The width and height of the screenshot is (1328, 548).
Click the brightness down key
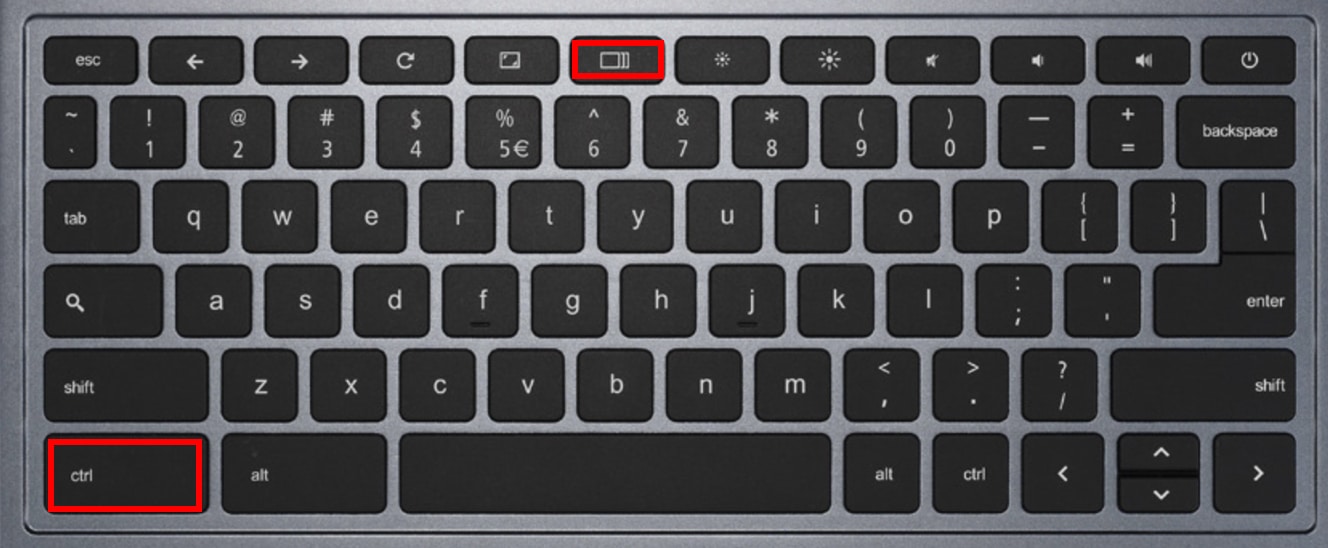tap(721, 61)
